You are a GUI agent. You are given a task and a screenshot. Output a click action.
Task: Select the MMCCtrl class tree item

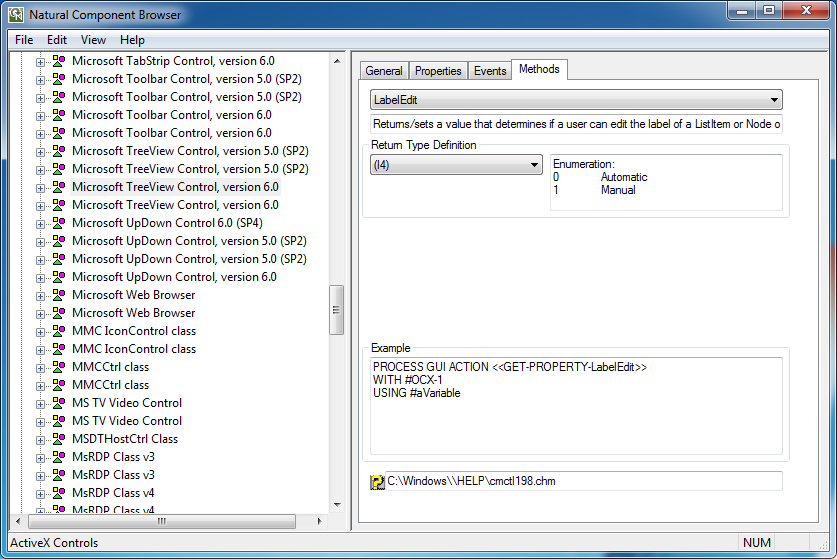(110, 367)
